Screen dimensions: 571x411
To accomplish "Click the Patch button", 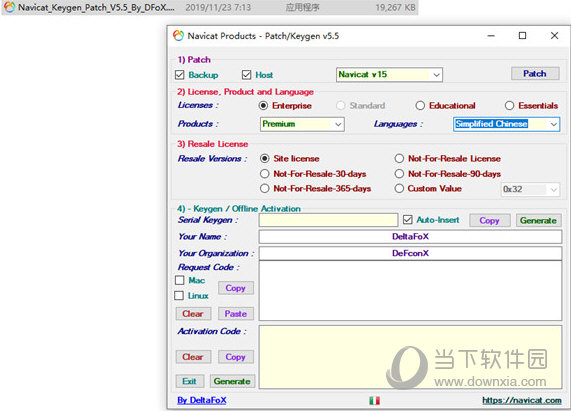I will point(535,74).
